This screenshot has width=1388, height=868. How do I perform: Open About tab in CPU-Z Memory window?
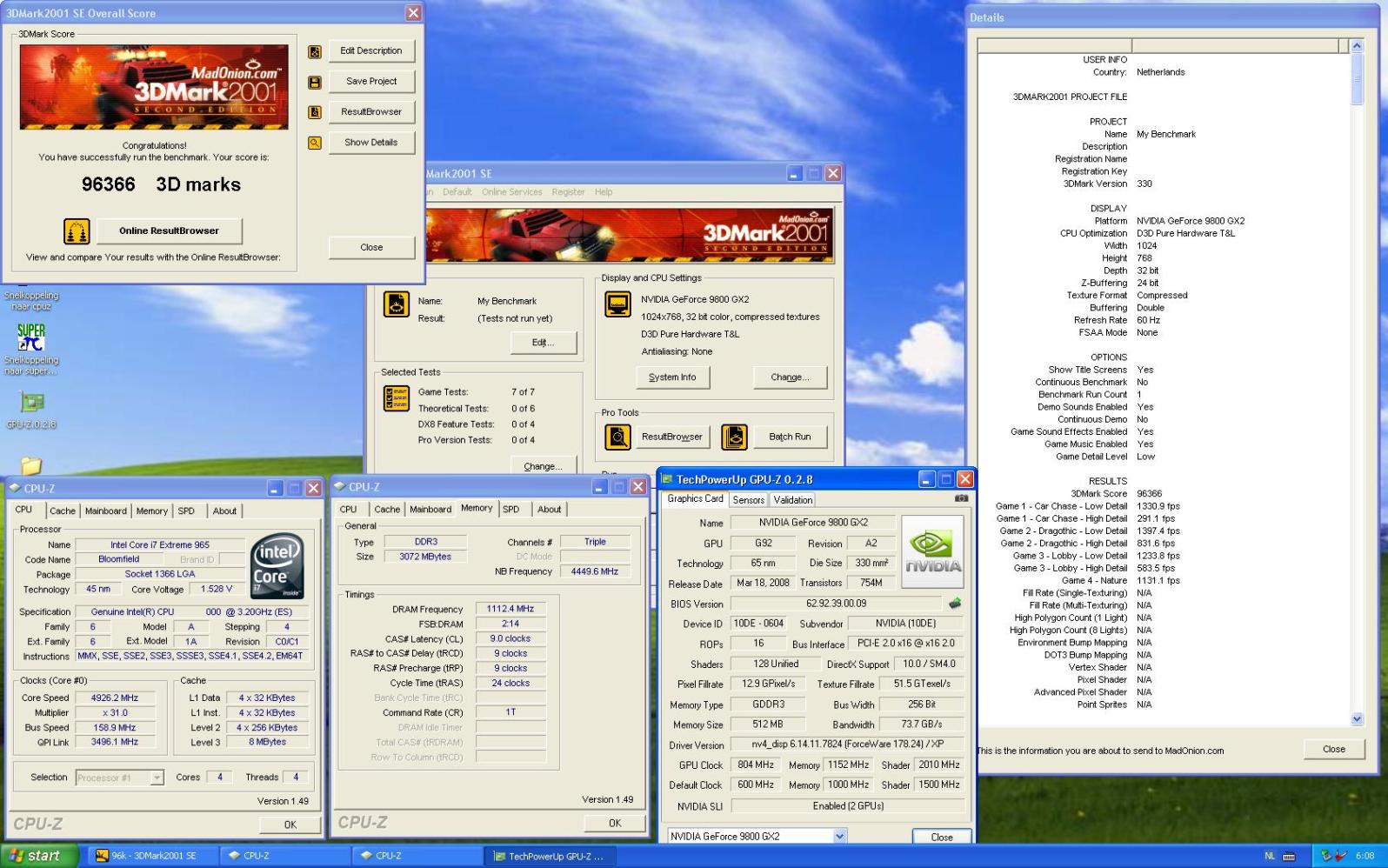[550, 510]
